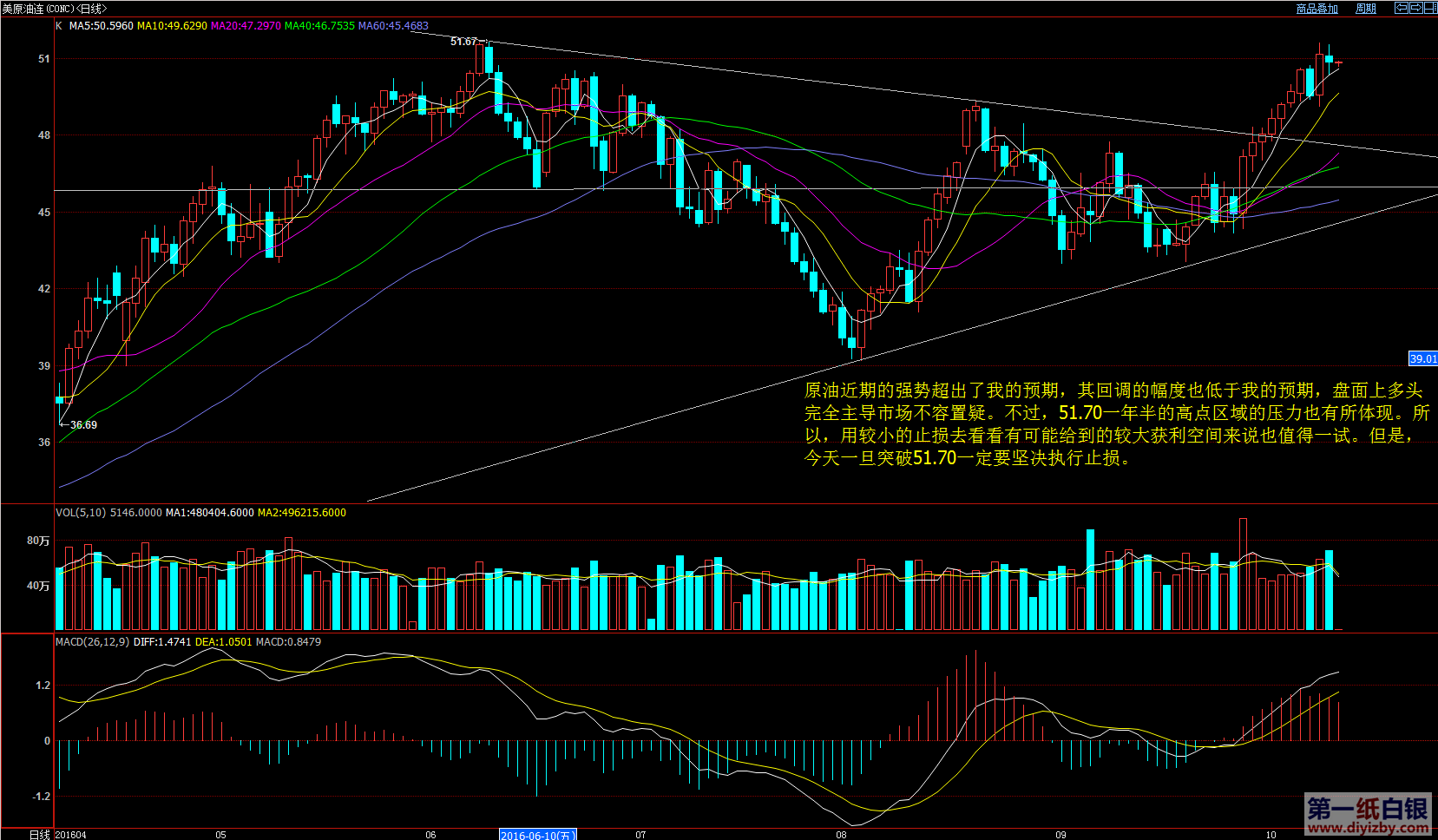Select the yellow MA10 indicator label

click(172, 26)
